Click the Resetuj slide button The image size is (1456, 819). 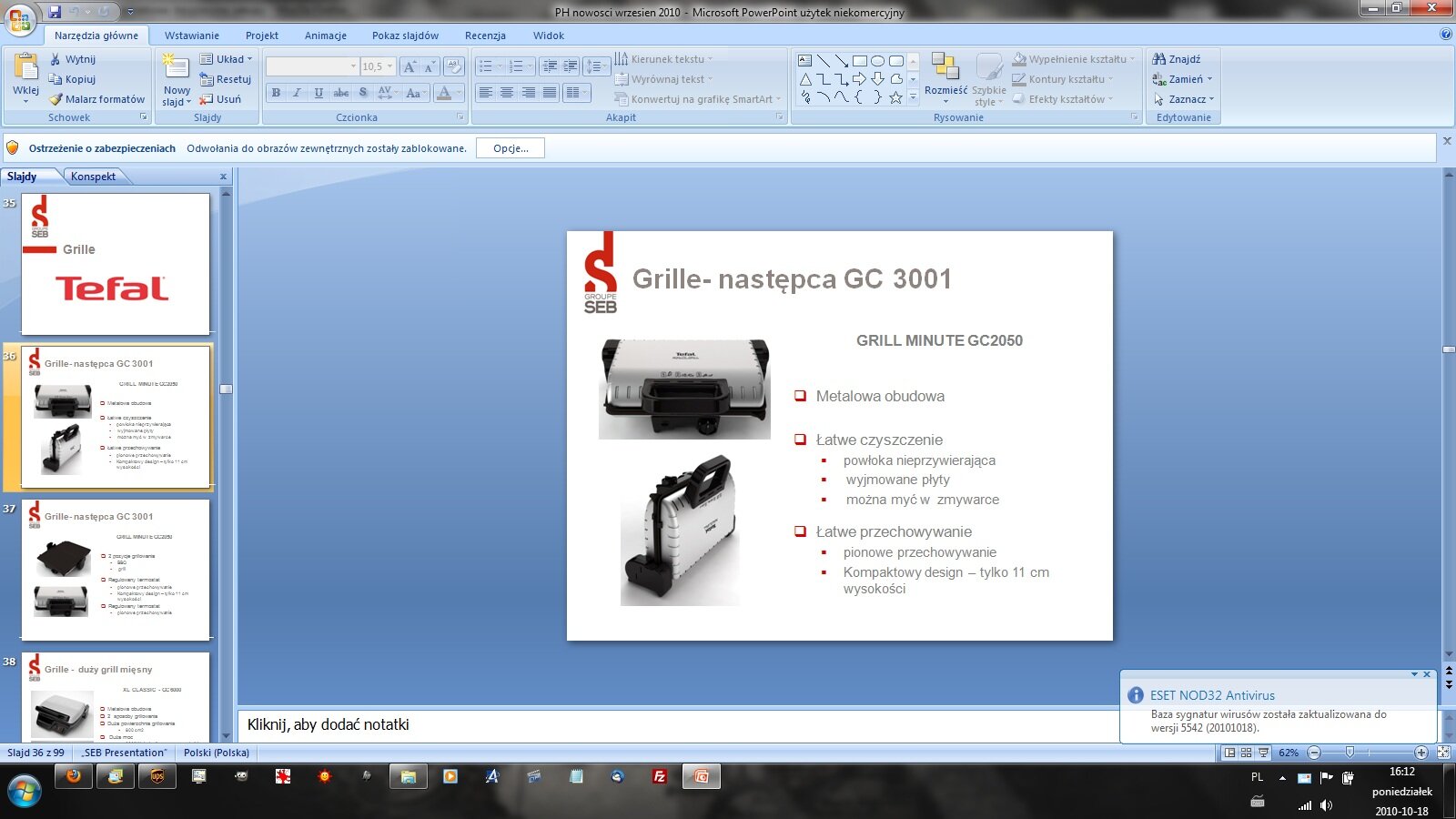226,79
